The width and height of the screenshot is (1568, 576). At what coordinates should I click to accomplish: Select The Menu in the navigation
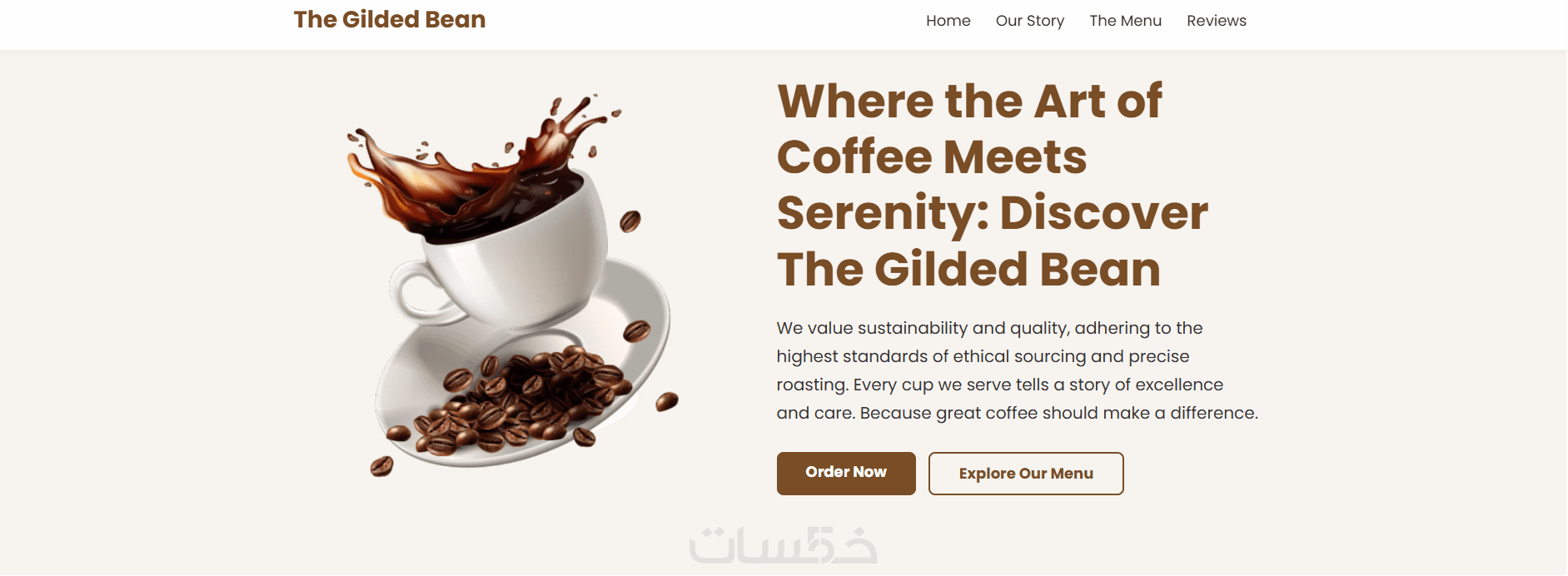[1125, 21]
